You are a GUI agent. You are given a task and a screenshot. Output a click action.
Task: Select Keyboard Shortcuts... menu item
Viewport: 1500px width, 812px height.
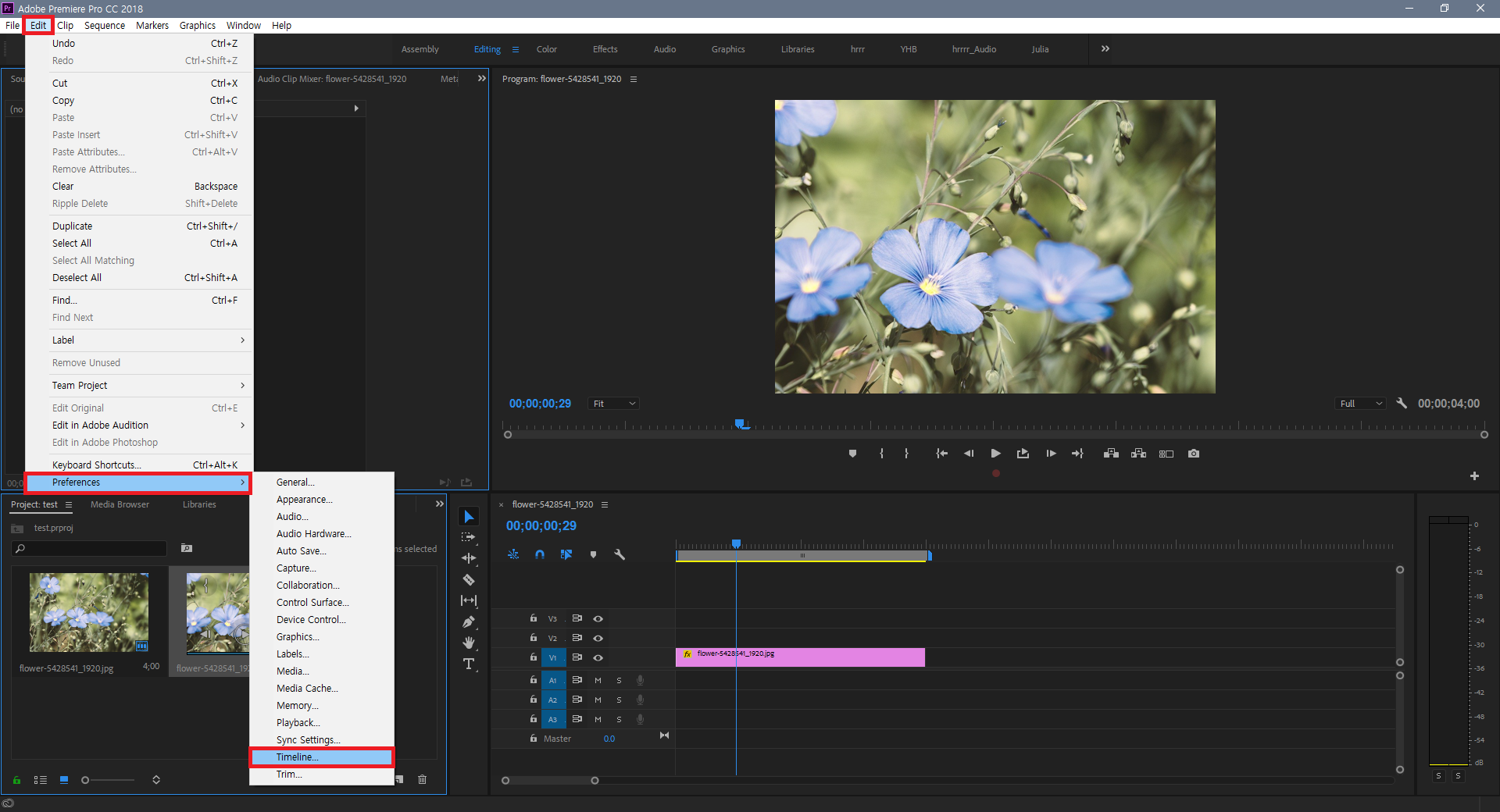pyautogui.click(x=139, y=465)
